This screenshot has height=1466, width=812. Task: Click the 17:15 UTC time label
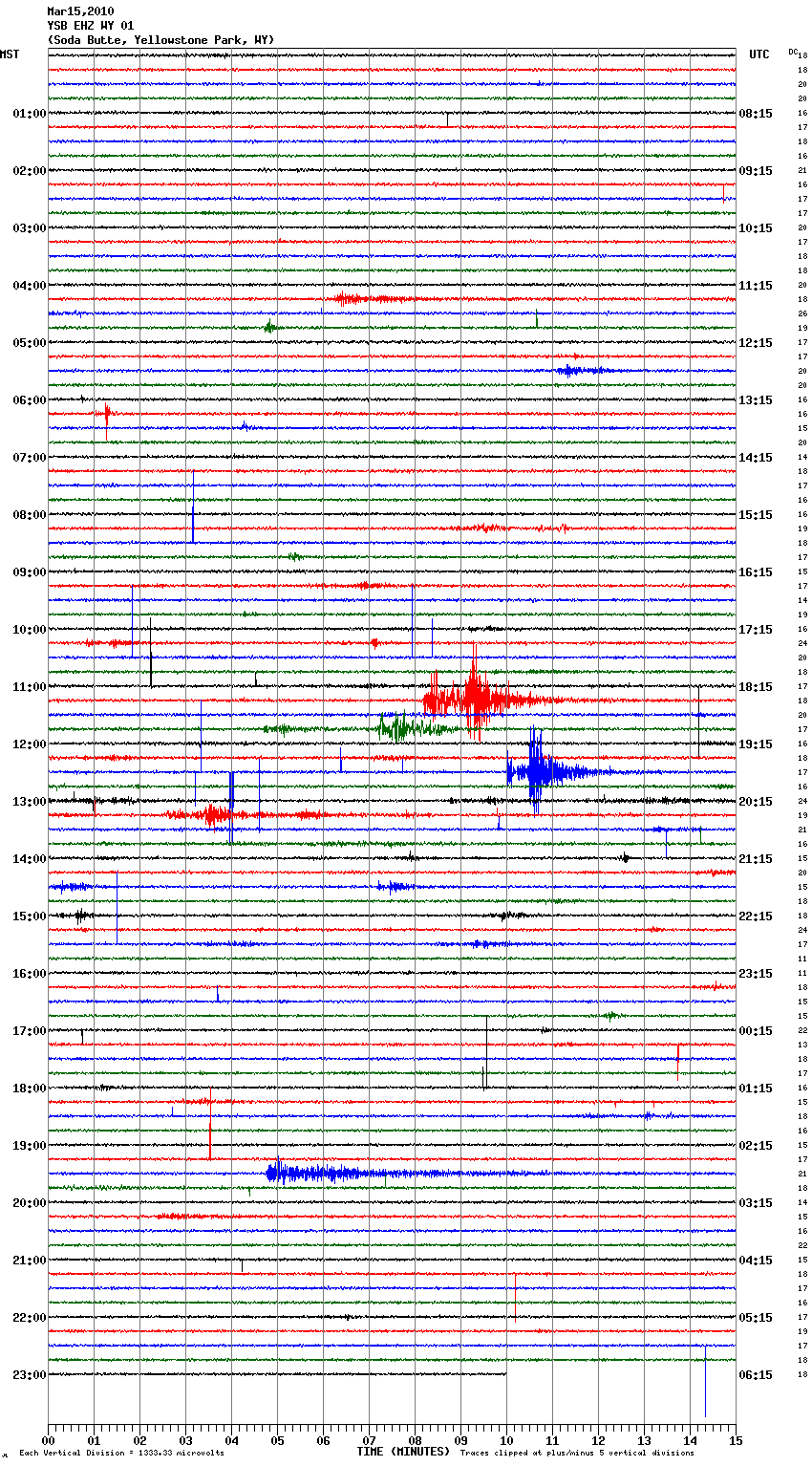756,630
